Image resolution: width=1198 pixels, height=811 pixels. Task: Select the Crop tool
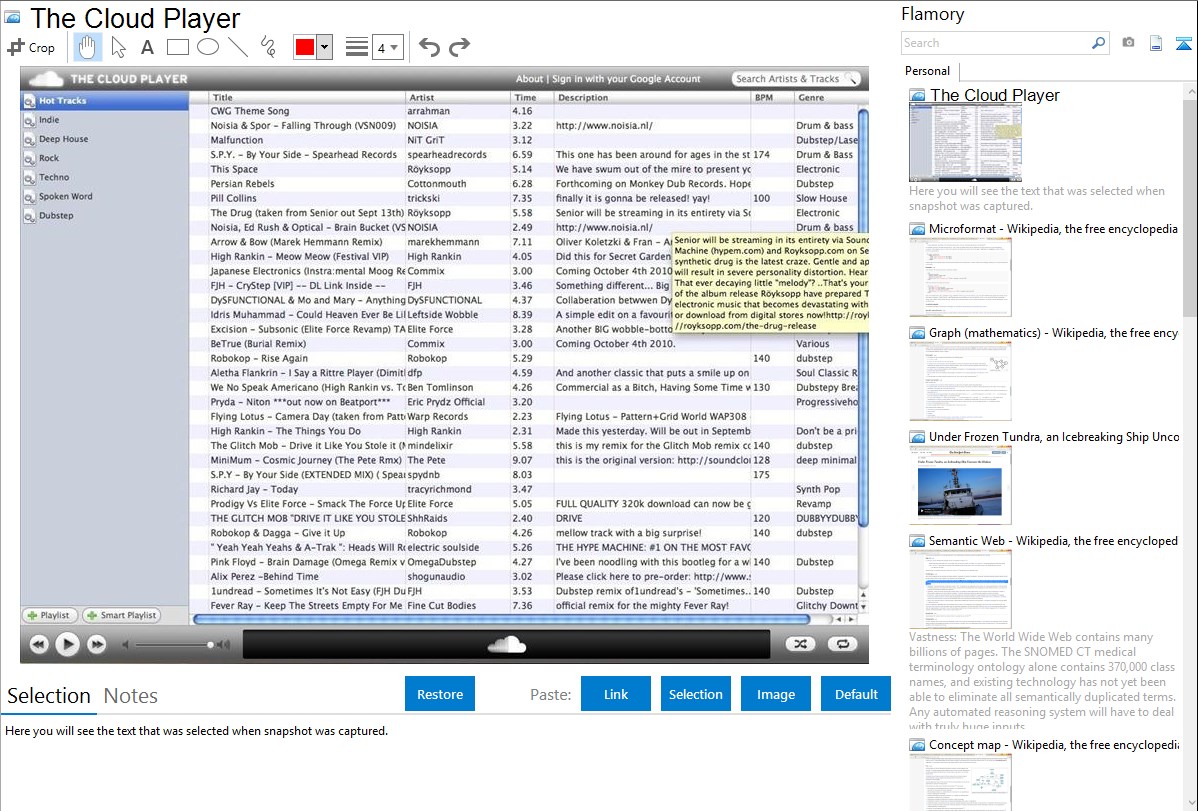[x=31, y=47]
